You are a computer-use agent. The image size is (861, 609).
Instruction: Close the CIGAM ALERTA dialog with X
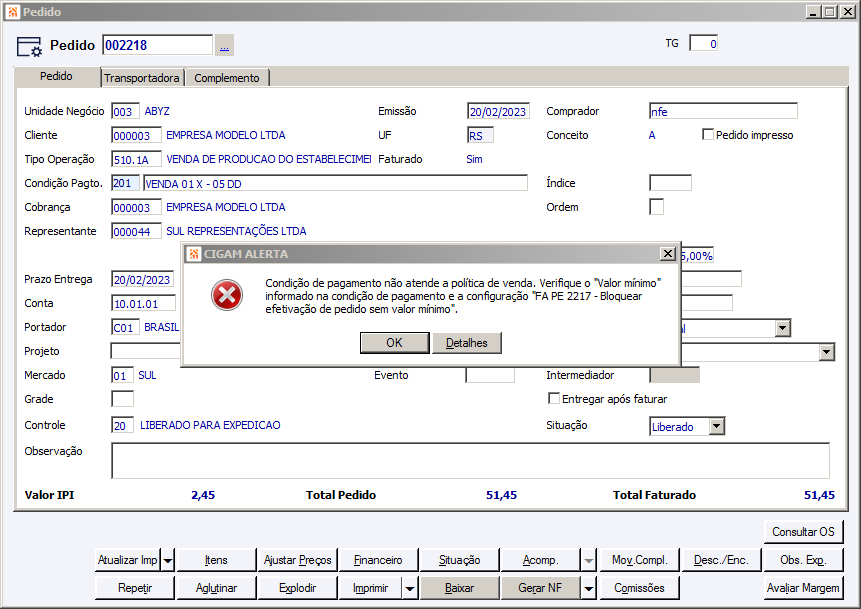(x=667, y=254)
